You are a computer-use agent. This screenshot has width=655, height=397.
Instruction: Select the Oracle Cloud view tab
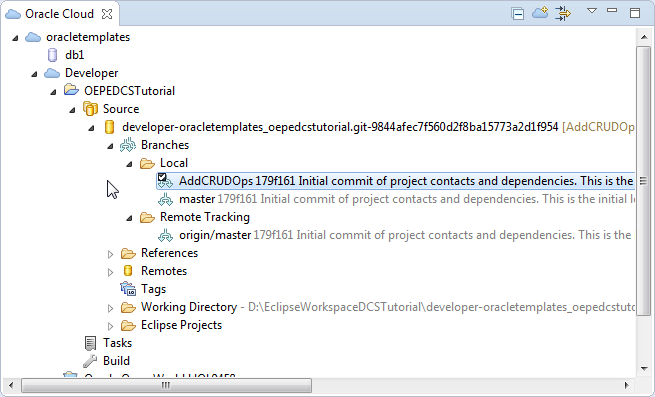click(59, 14)
